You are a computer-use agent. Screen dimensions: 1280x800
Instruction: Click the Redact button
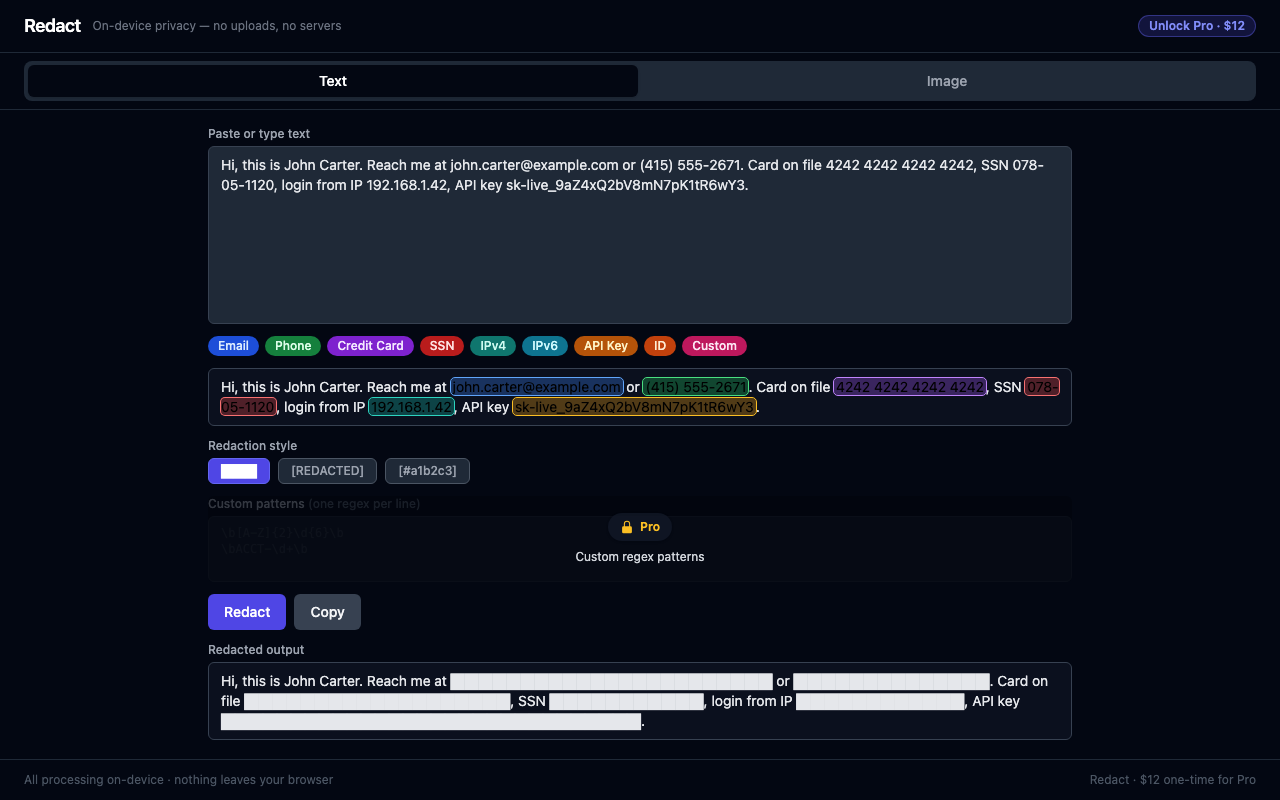(x=247, y=612)
